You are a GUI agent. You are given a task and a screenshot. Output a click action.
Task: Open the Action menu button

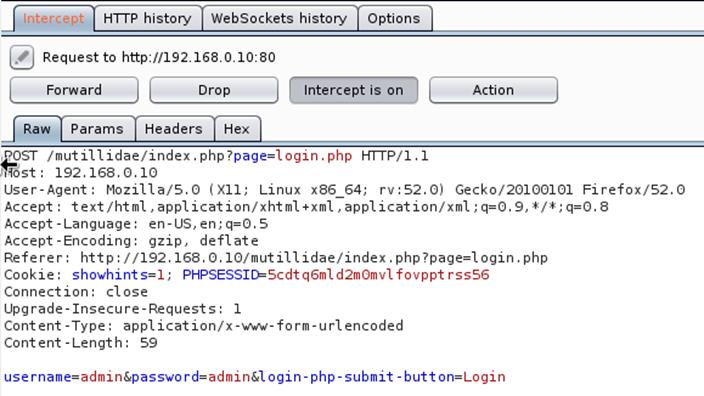click(493, 90)
